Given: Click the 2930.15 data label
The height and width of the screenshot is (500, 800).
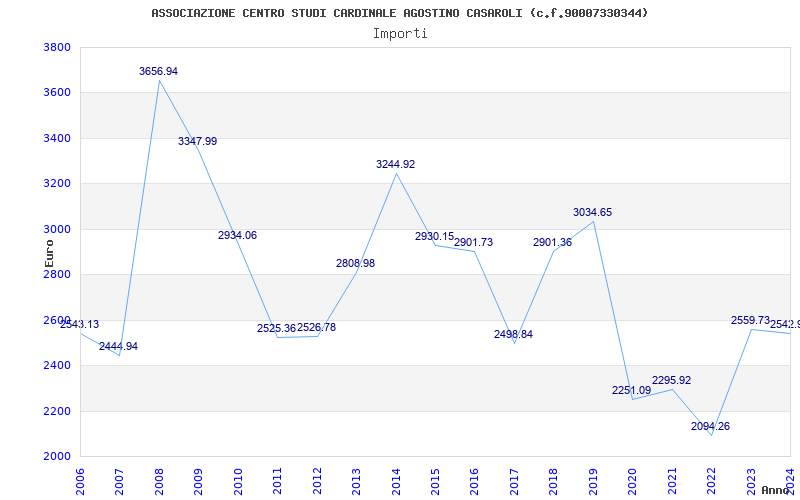Looking at the screenshot, I should click(434, 237).
